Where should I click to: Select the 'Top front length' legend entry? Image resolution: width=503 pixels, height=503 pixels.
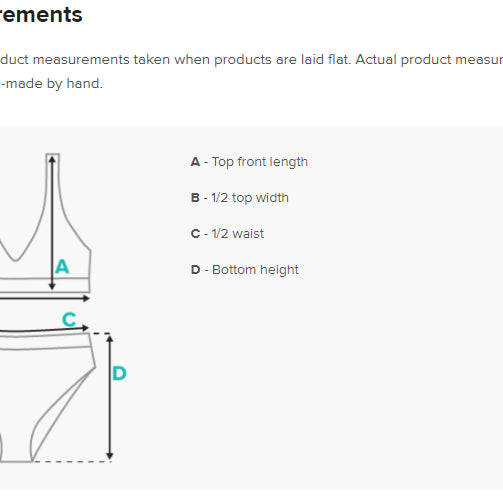tap(249, 162)
